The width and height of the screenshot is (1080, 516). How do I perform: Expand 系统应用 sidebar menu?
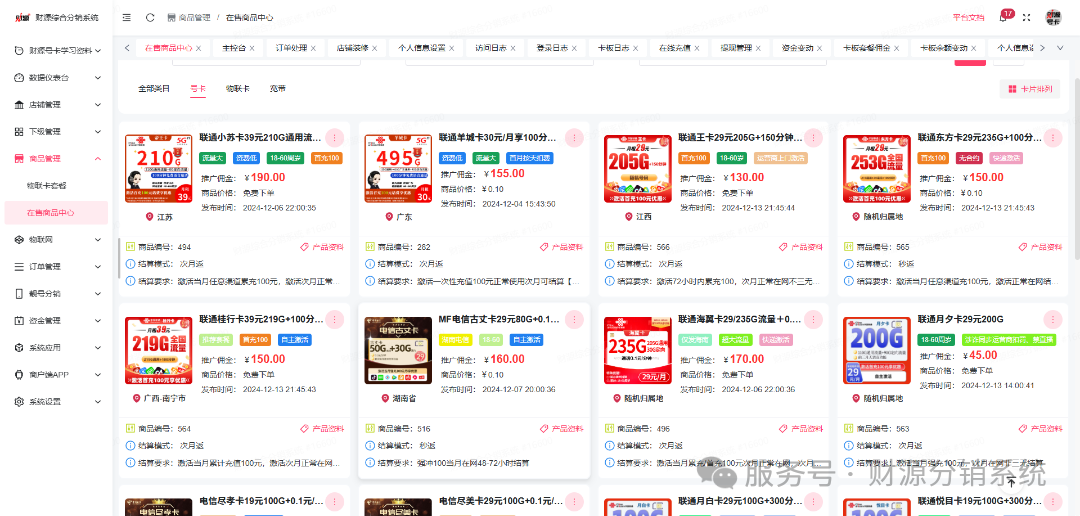pyautogui.click(x=56, y=347)
